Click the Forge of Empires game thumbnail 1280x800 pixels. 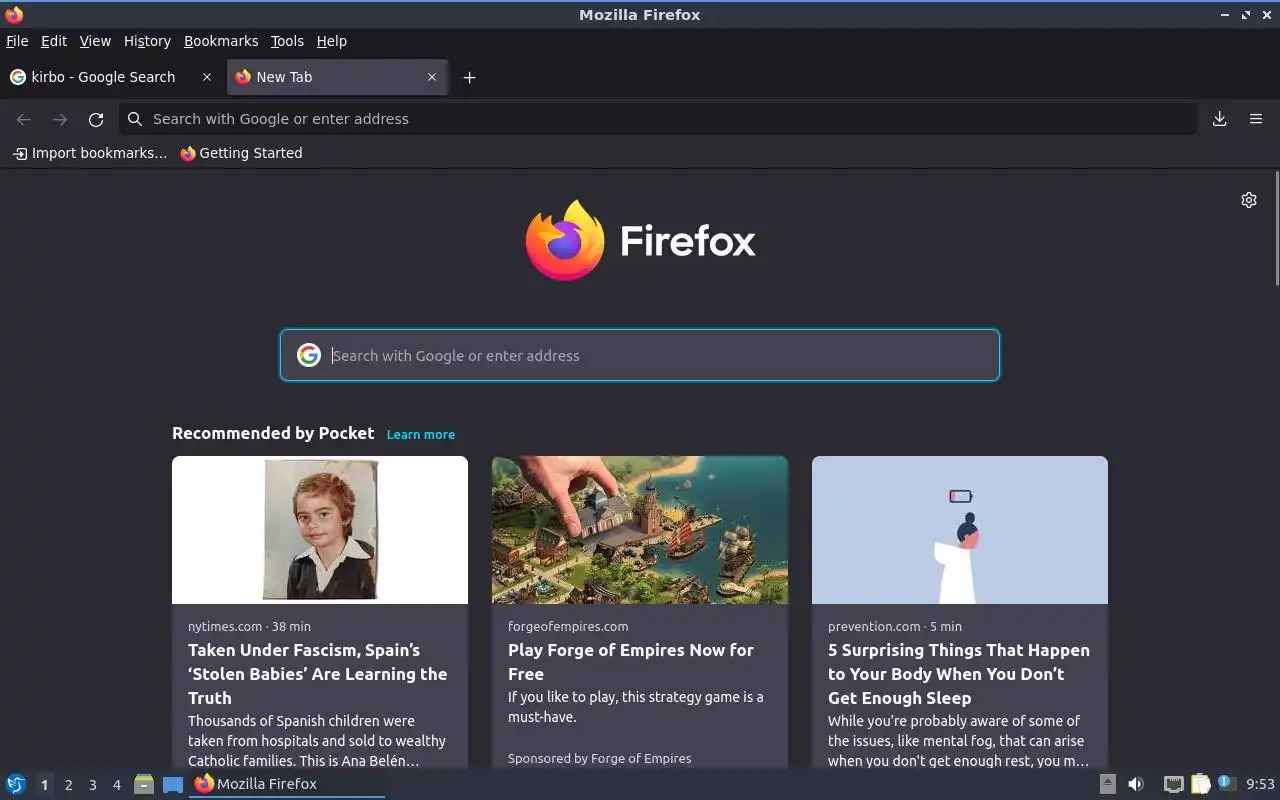[640, 530]
